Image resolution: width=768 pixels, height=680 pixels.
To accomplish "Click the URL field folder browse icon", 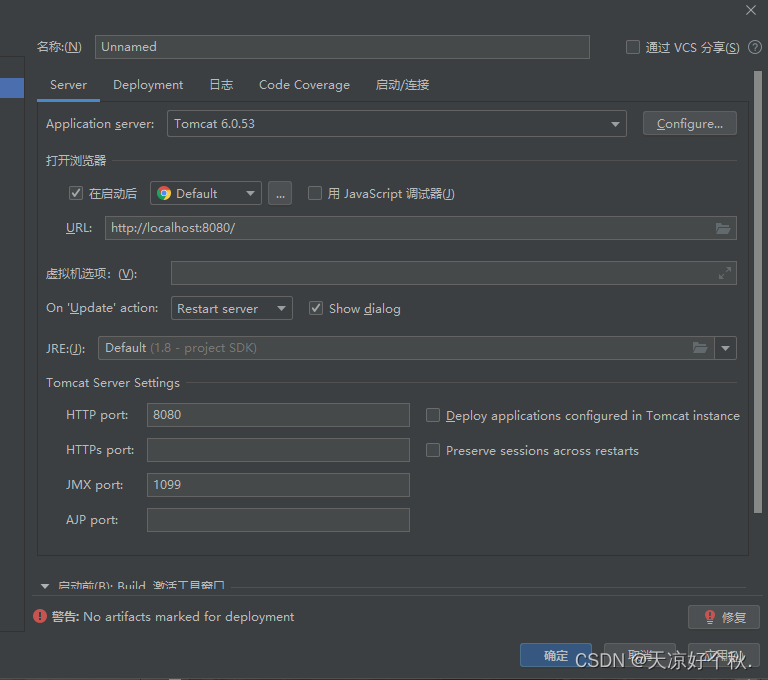I will [723, 228].
